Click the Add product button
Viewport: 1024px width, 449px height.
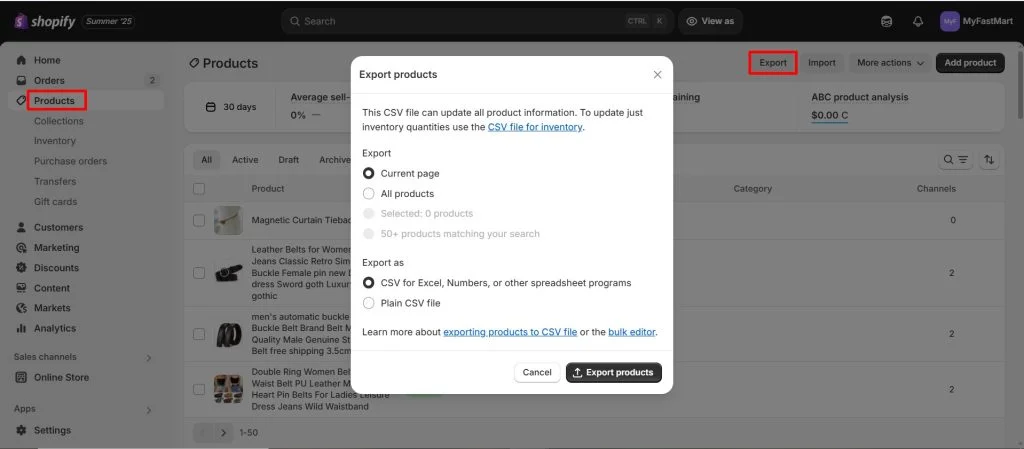[970, 63]
